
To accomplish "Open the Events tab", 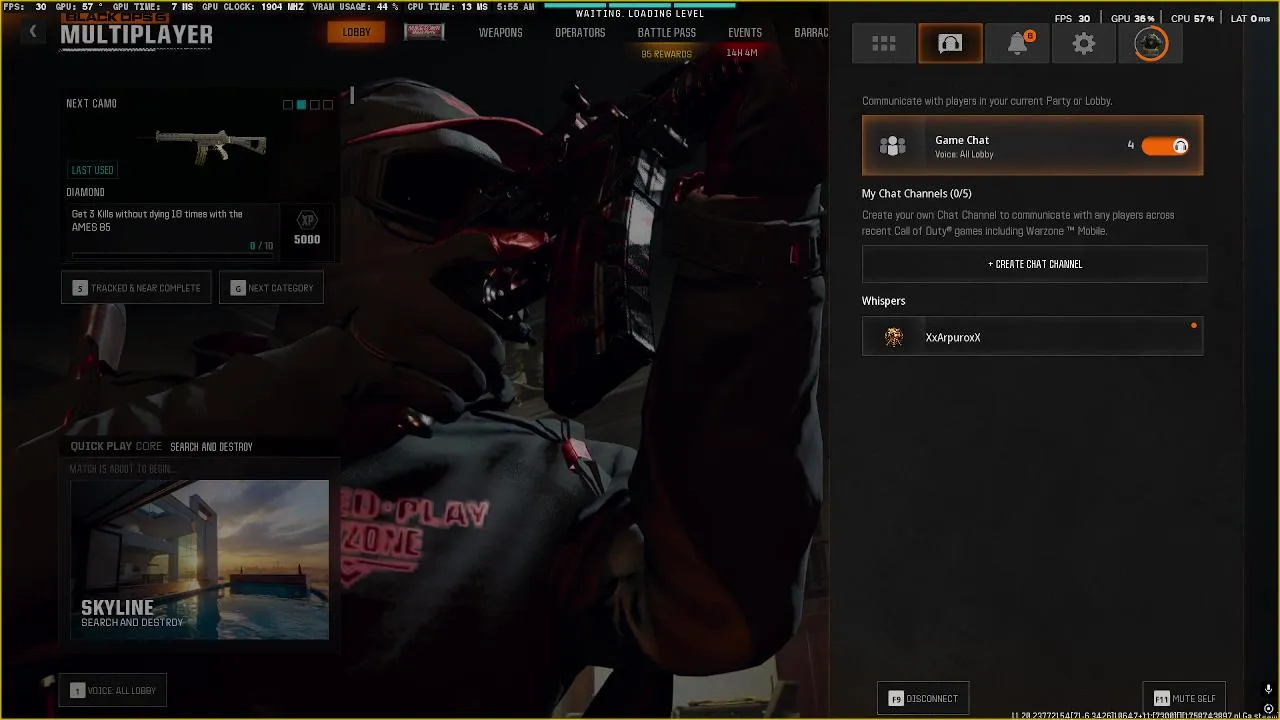I will pos(745,33).
